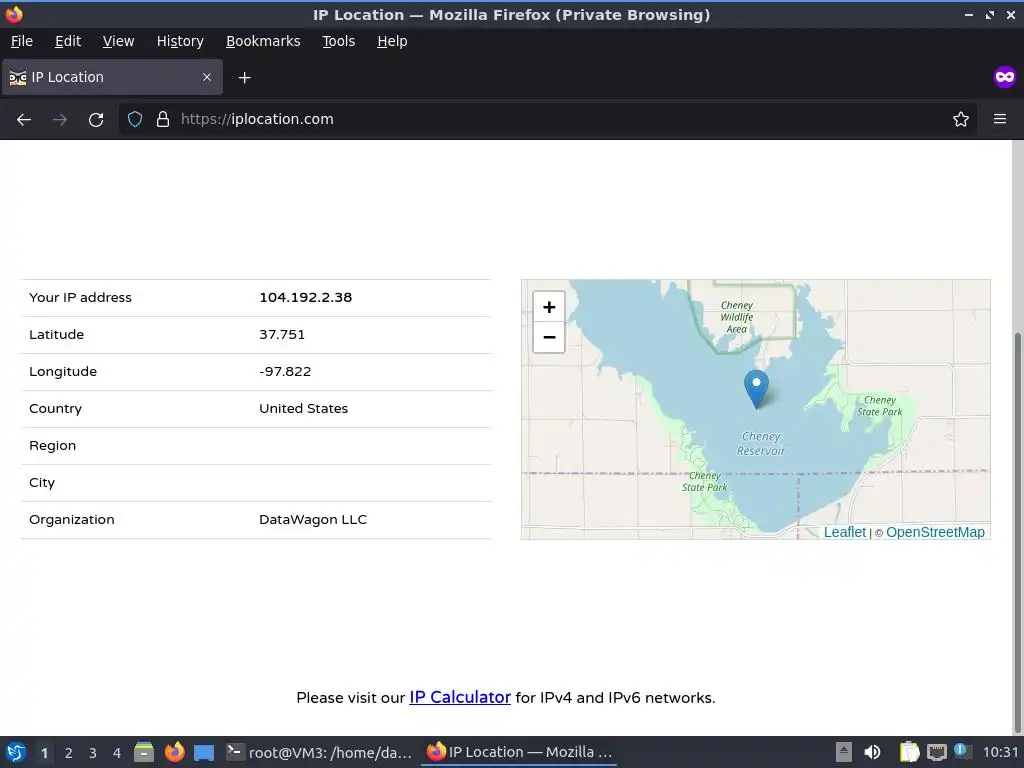This screenshot has width=1024, height=768.
Task: Click the private browsing mask icon
Action: (1004, 77)
